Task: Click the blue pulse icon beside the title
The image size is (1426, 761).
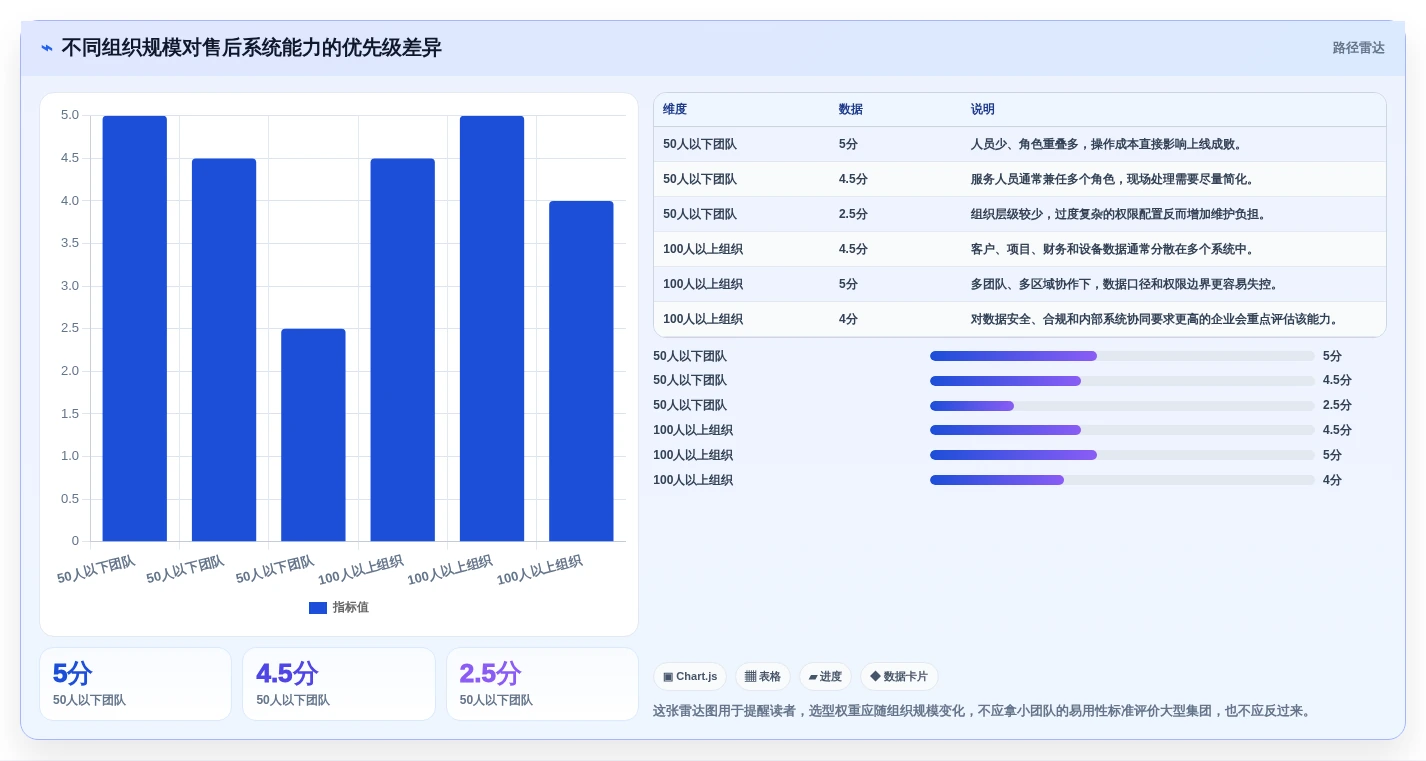Action: tap(47, 48)
